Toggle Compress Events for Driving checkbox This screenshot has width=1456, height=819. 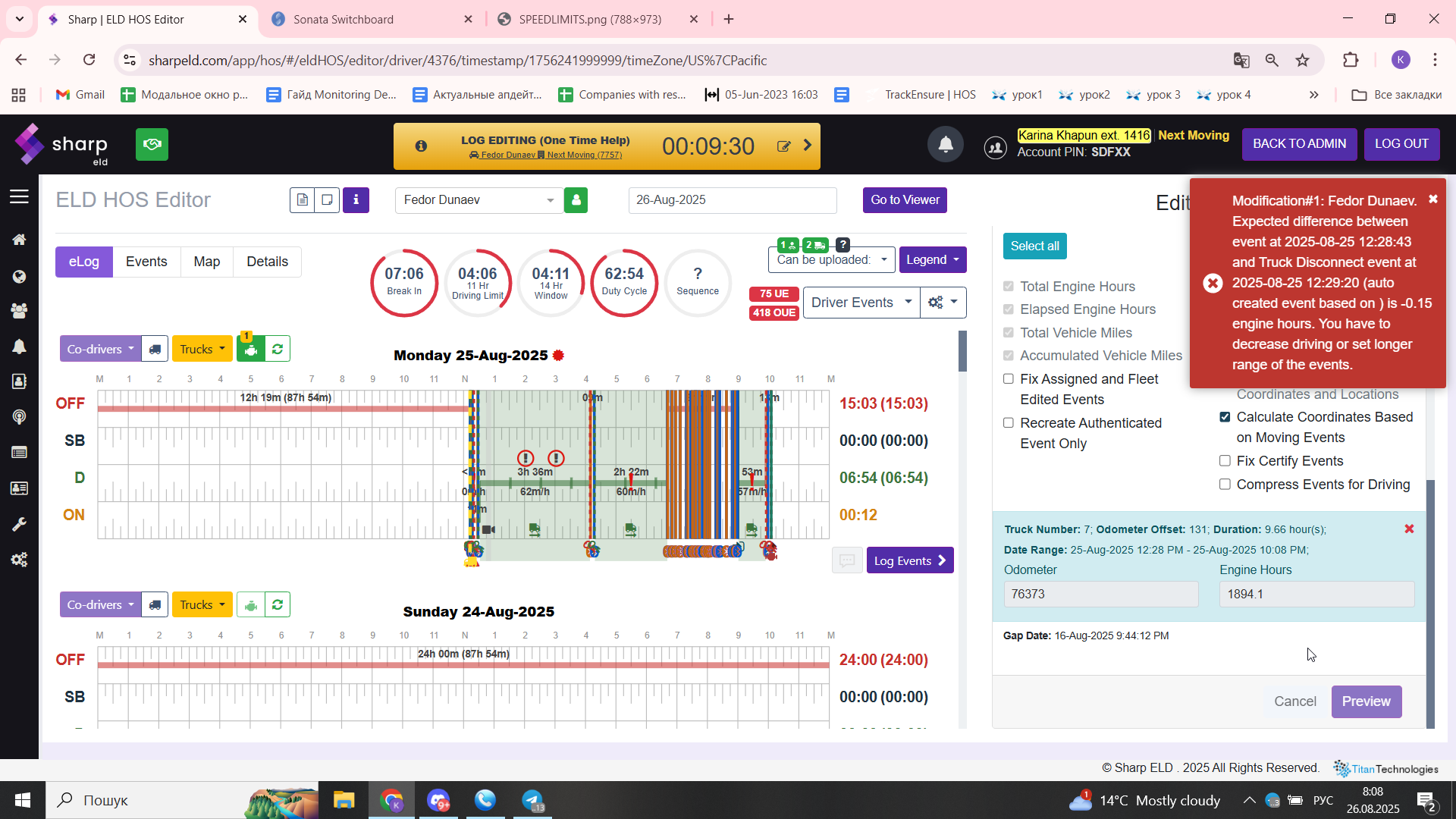(x=1225, y=485)
